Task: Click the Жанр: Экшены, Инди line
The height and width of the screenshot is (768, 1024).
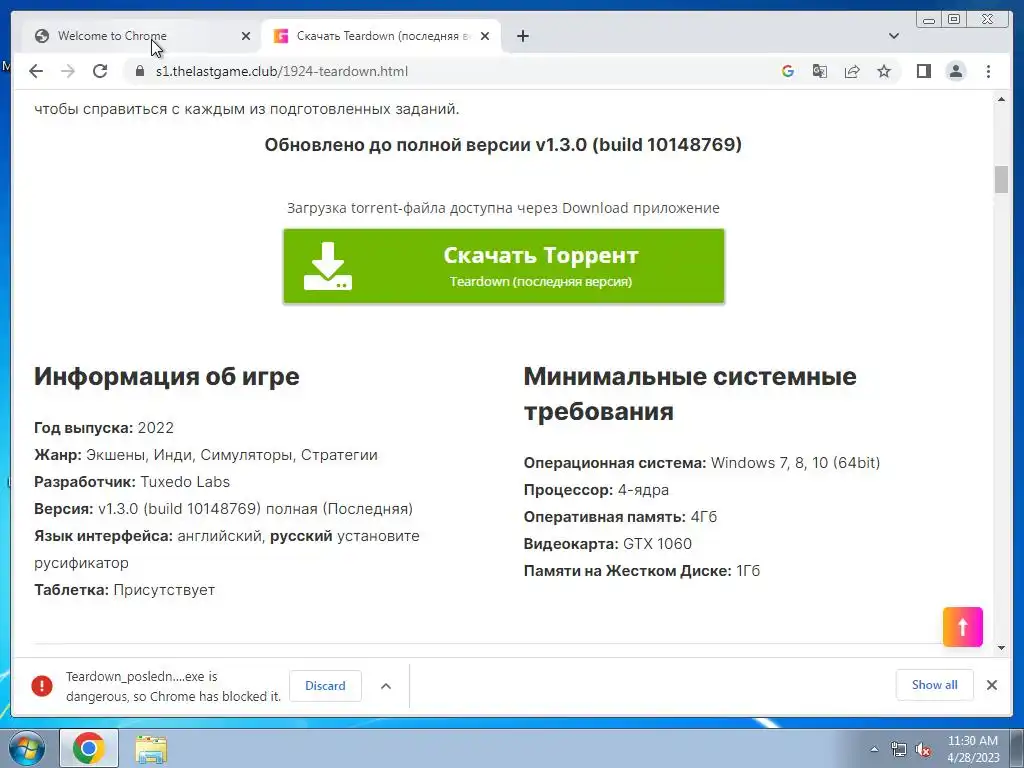Action: click(x=206, y=455)
